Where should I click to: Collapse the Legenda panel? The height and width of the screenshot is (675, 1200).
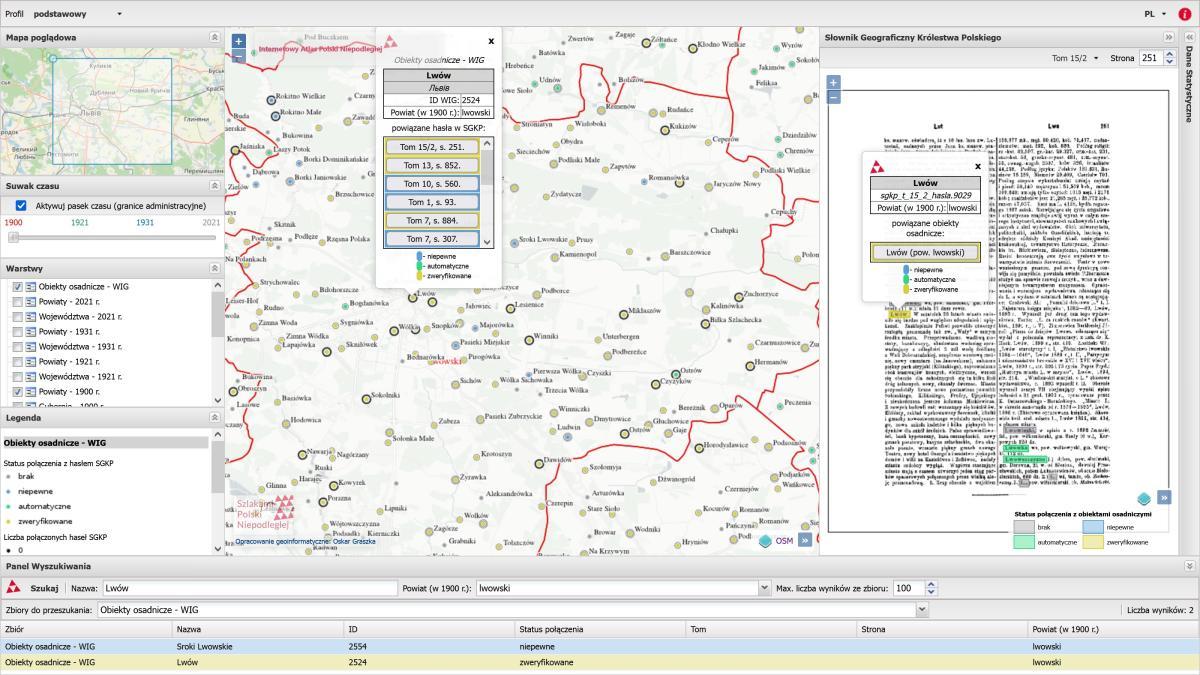coord(214,418)
